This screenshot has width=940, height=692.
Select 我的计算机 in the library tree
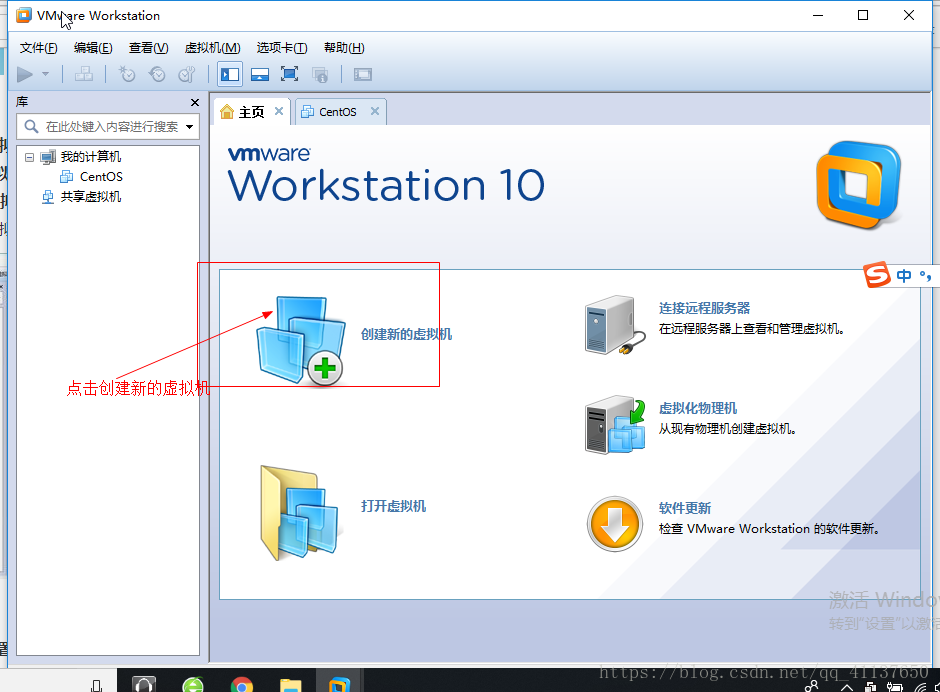tap(91, 157)
